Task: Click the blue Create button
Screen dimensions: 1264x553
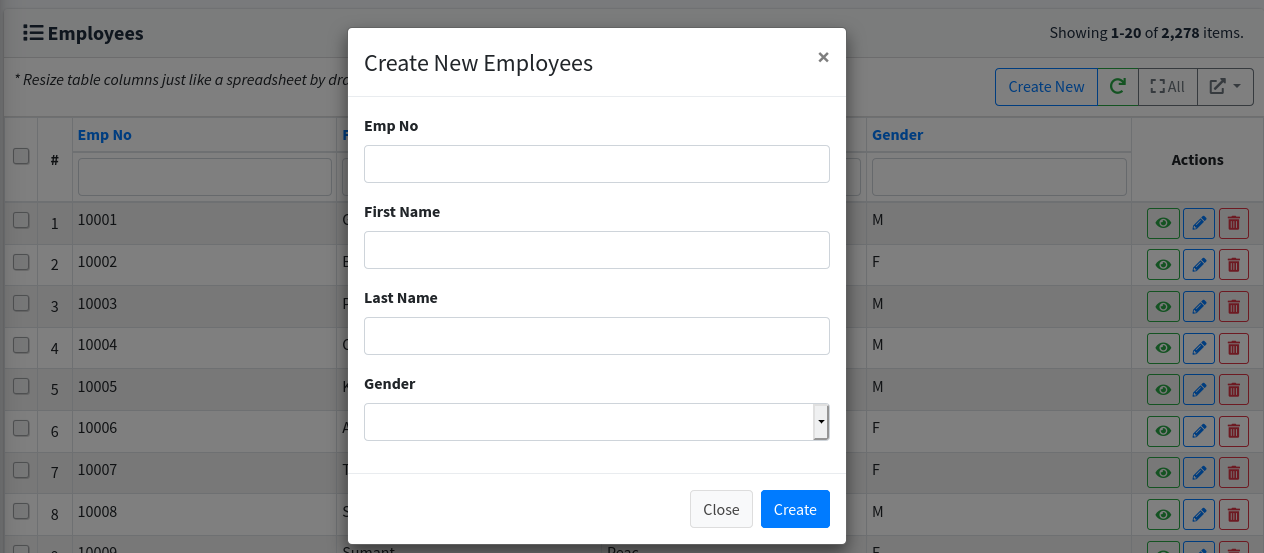Action: [795, 509]
